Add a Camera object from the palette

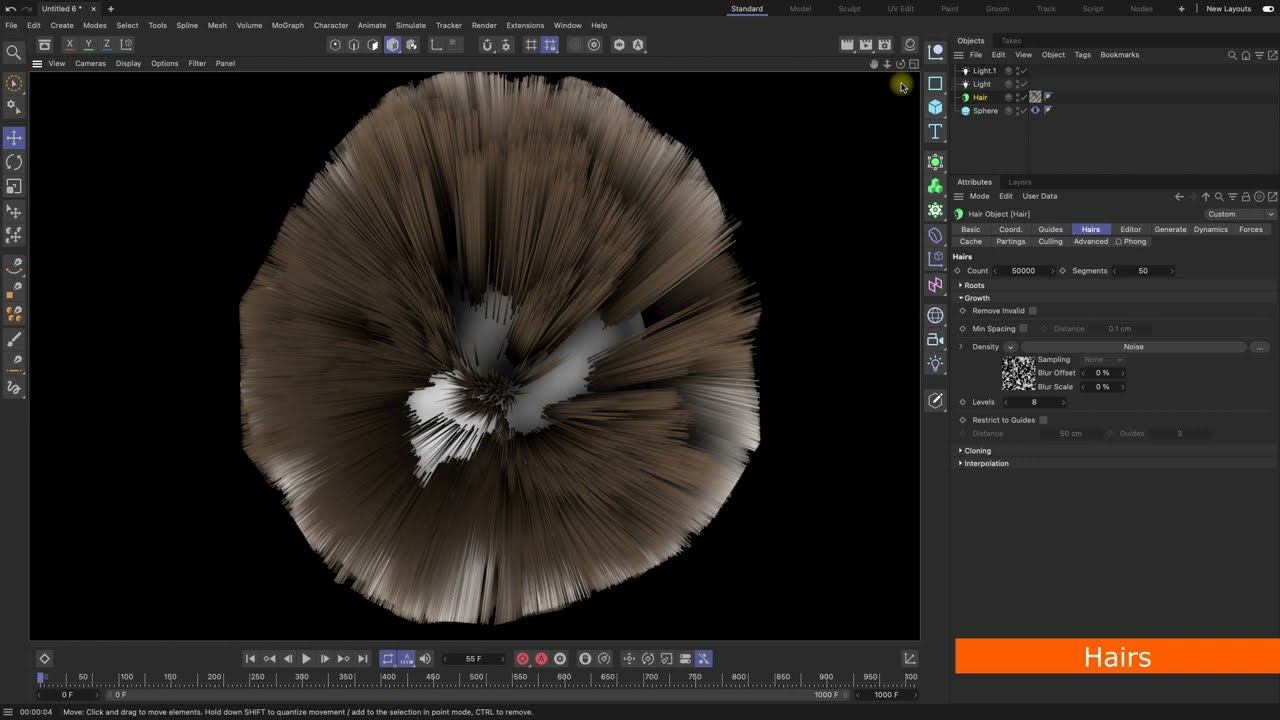coord(935,339)
